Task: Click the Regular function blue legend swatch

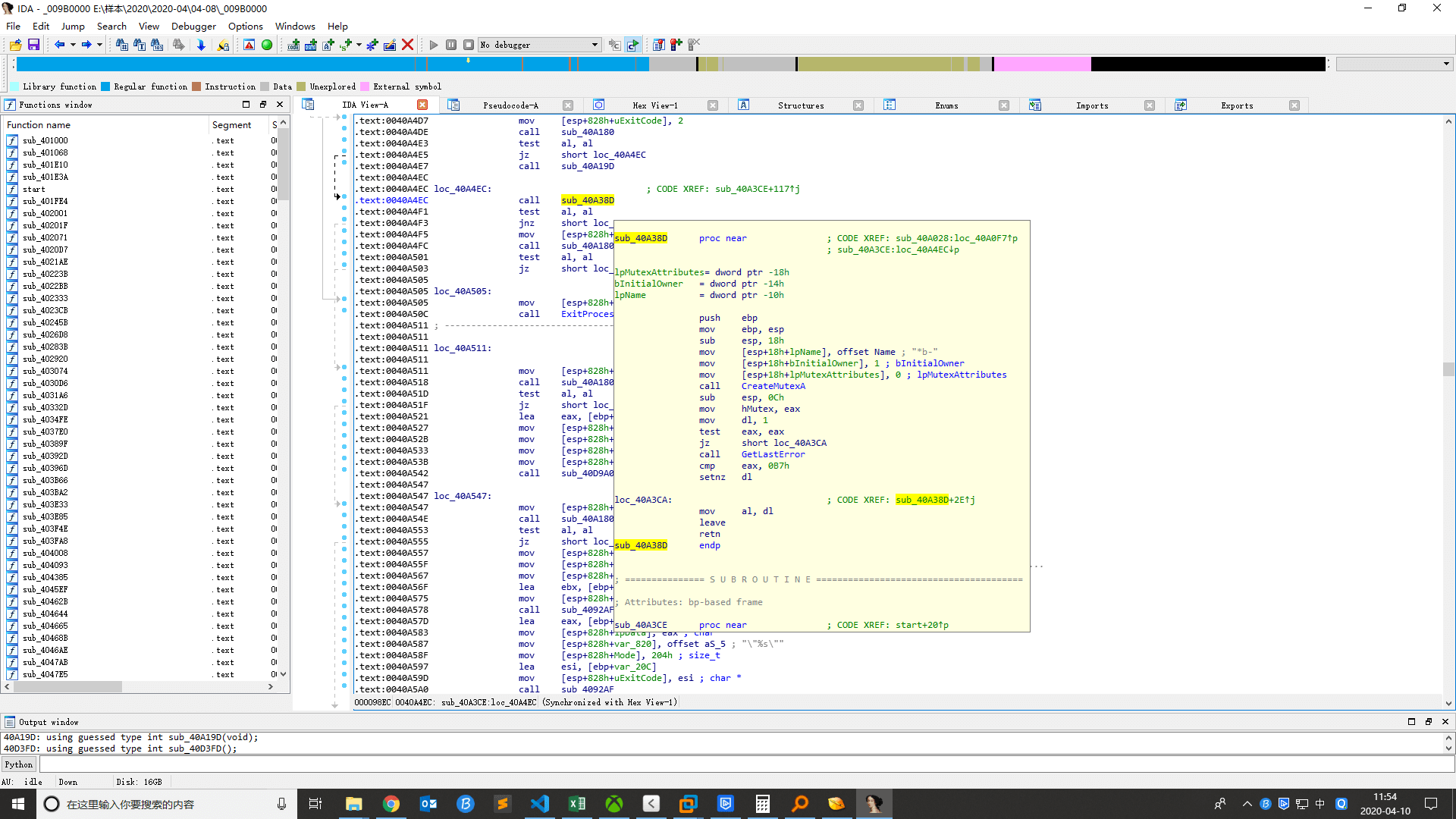Action: (105, 86)
